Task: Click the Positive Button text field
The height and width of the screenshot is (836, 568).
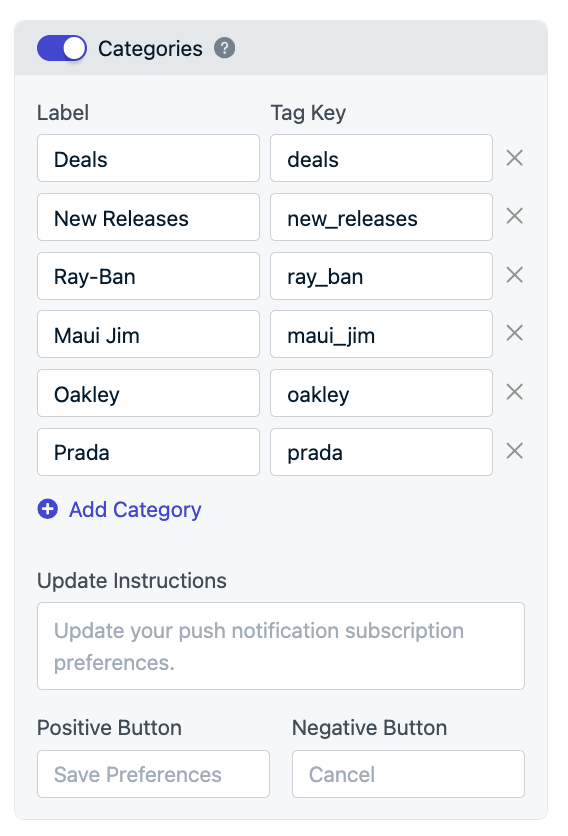Action: click(x=154, y=774)
